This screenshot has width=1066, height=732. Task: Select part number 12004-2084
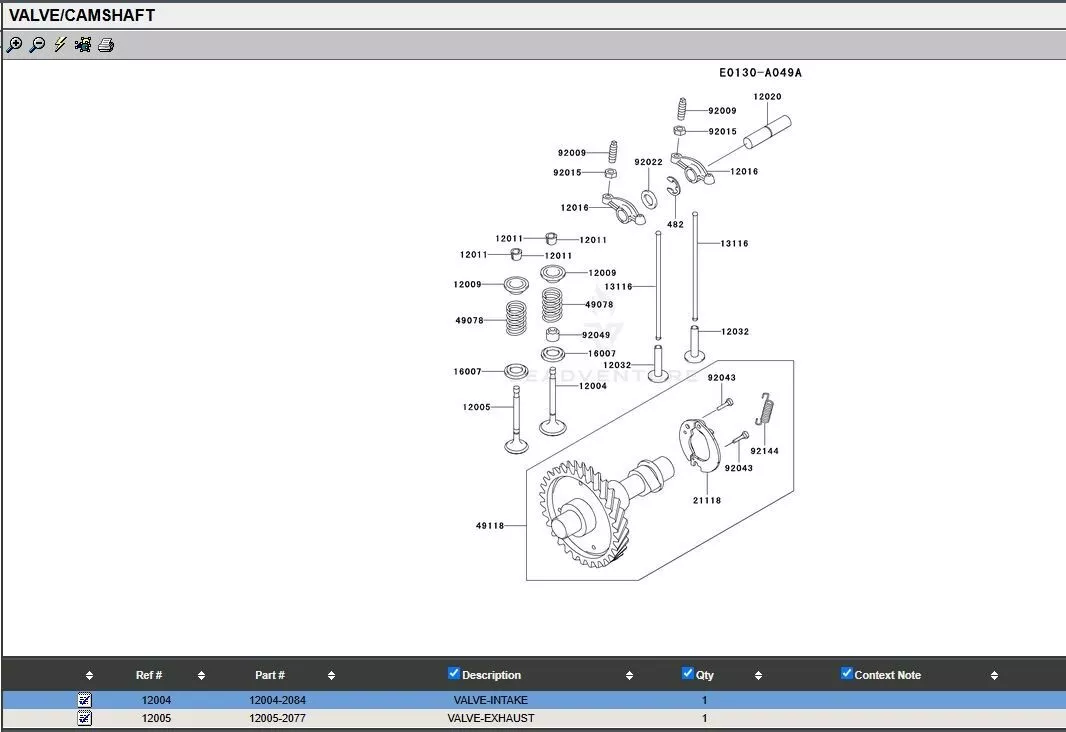pos(277,700)
